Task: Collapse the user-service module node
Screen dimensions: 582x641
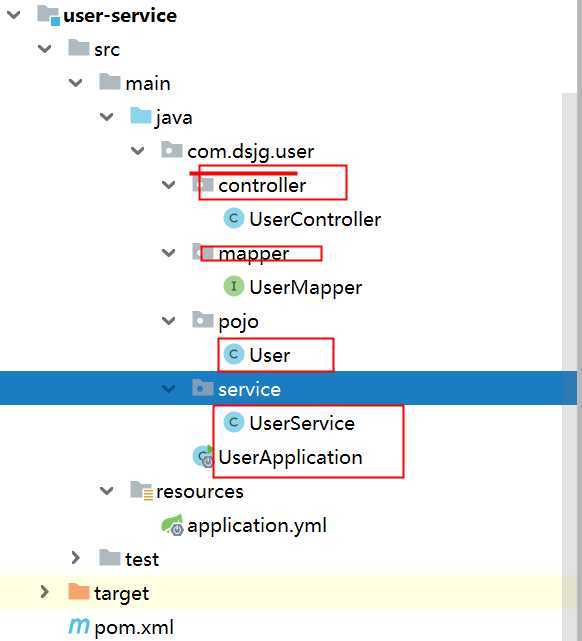Action: tap(14, 15)
